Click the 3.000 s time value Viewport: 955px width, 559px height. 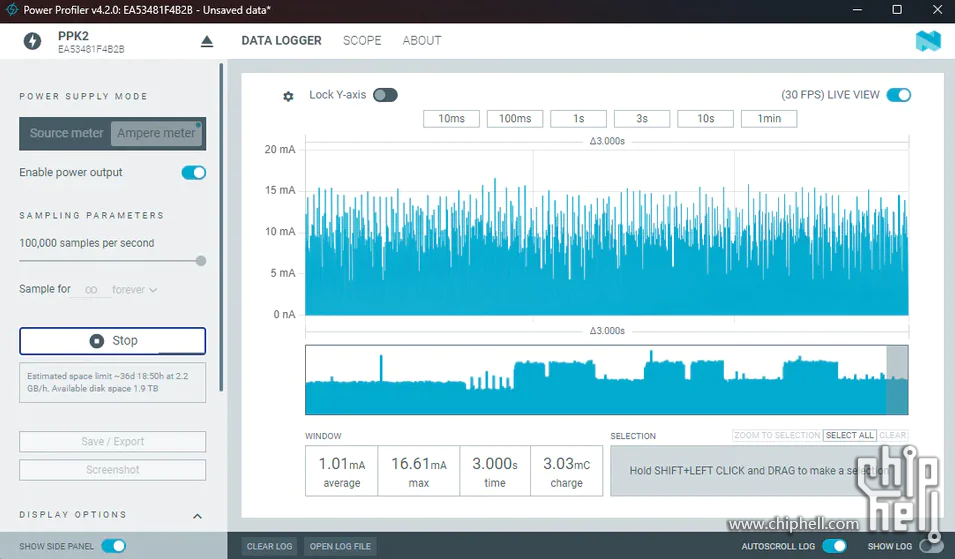pyautogui.click(x=495, y=464)
